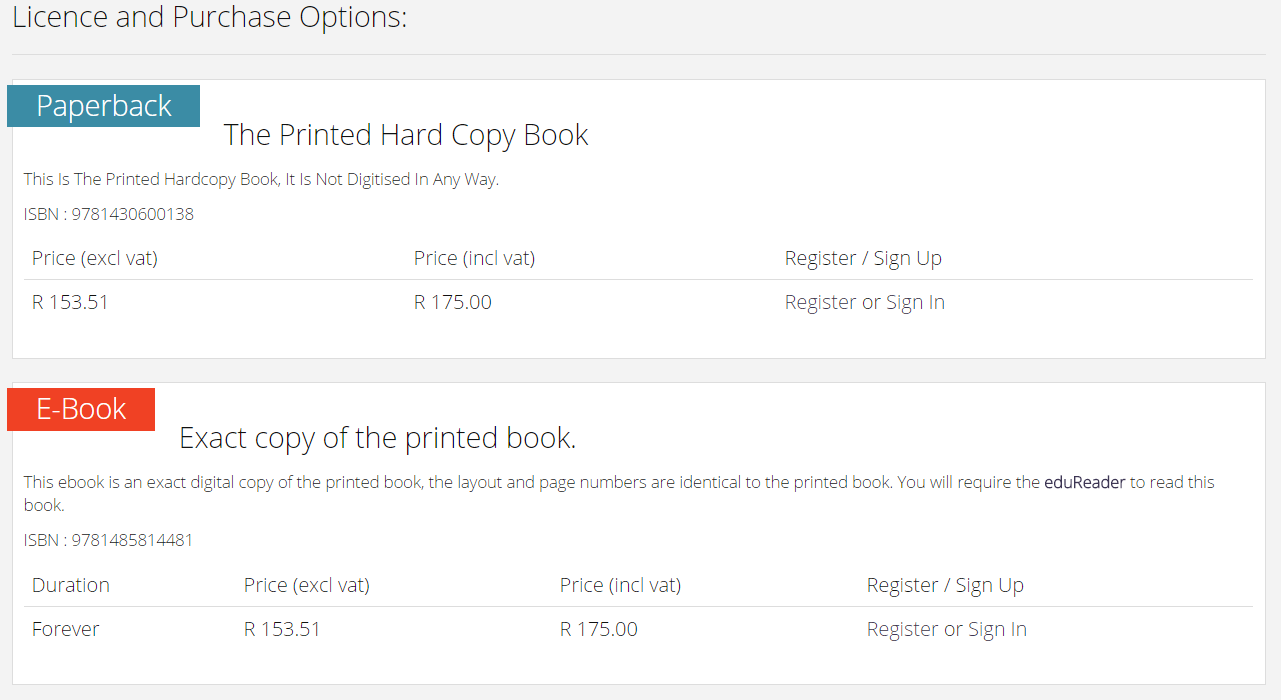Click Paperback Price (incl vat) column header

coord(474,258)
